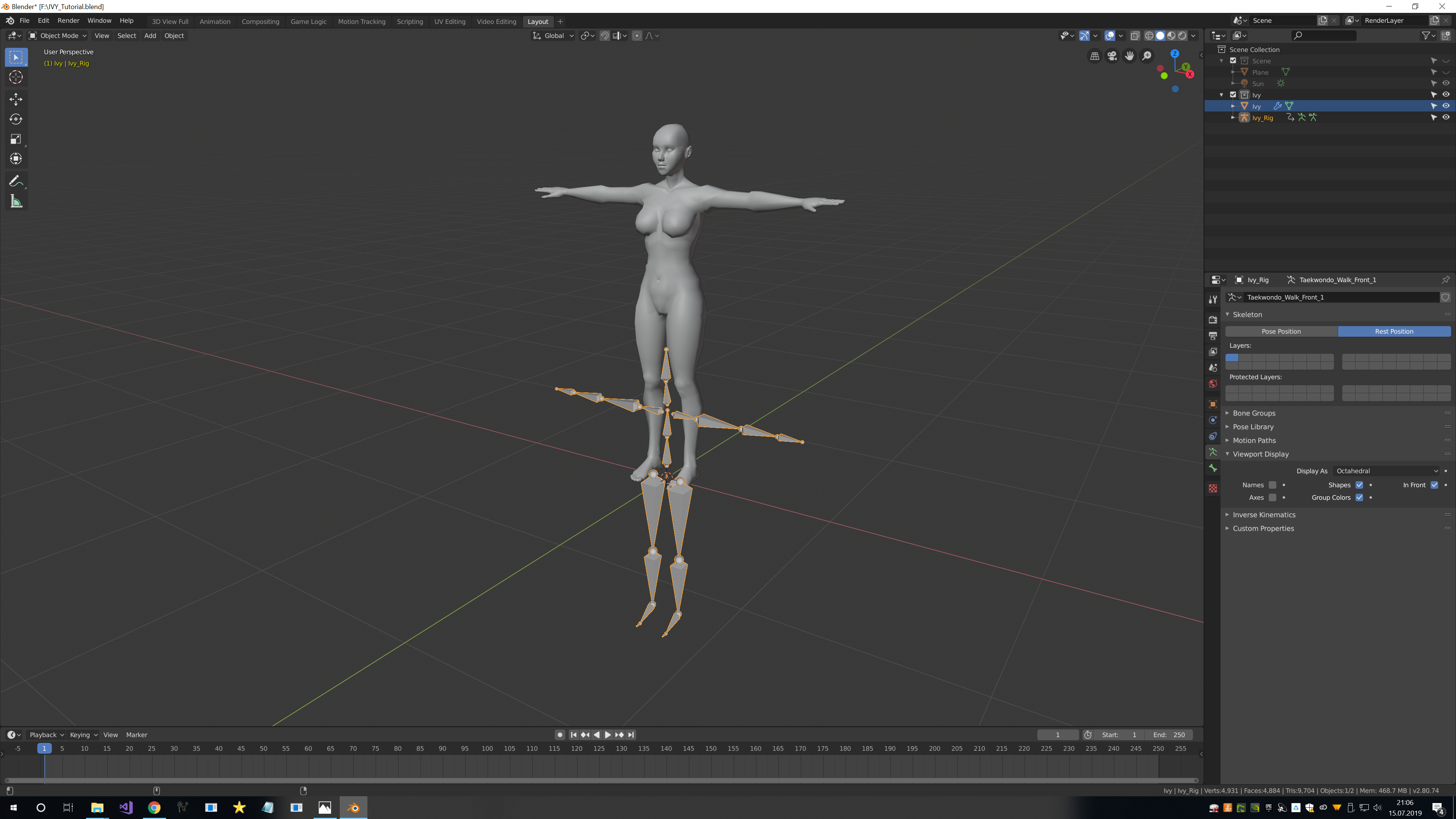
Task: Expand the Motion Paths panel
Action: pyautogui.click(x=1254, y=440)
